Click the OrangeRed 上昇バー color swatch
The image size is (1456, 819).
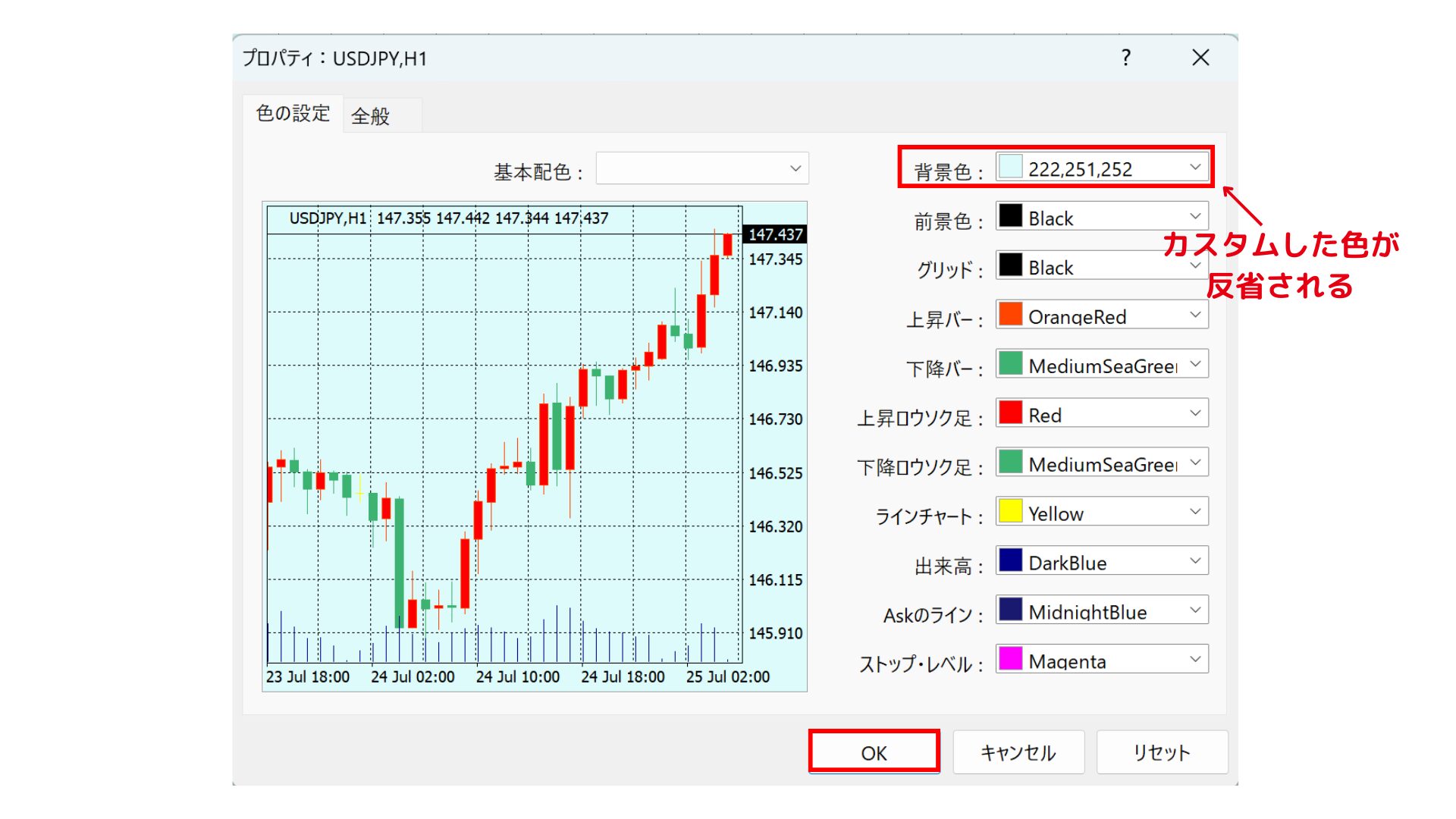tap(1010, 315)
